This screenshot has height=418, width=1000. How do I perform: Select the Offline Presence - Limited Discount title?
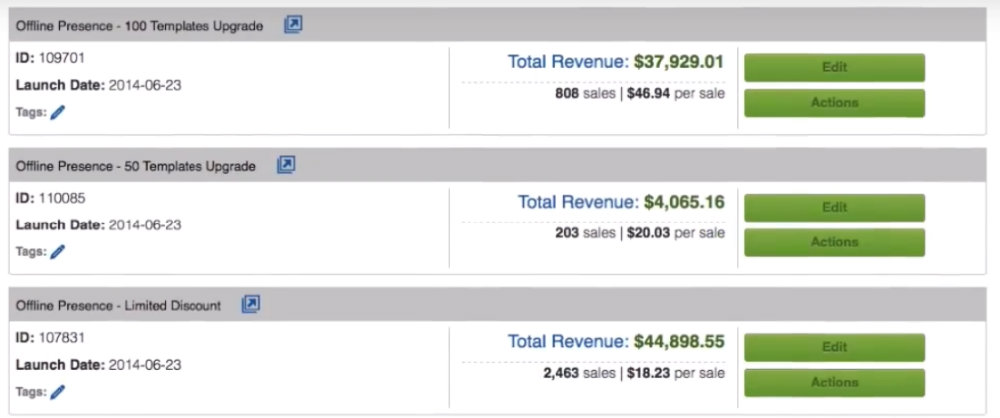119,305
